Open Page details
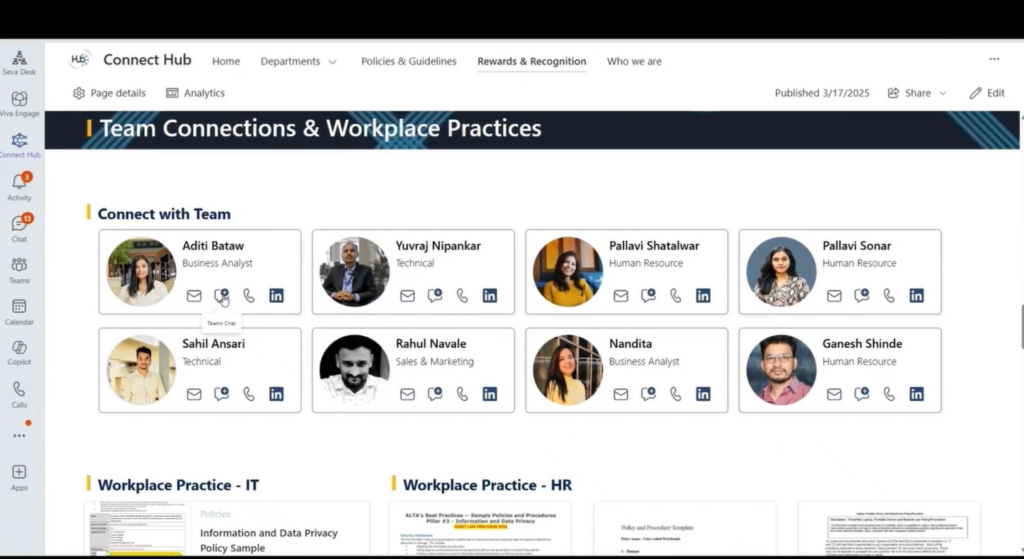 tap(109, 93)
